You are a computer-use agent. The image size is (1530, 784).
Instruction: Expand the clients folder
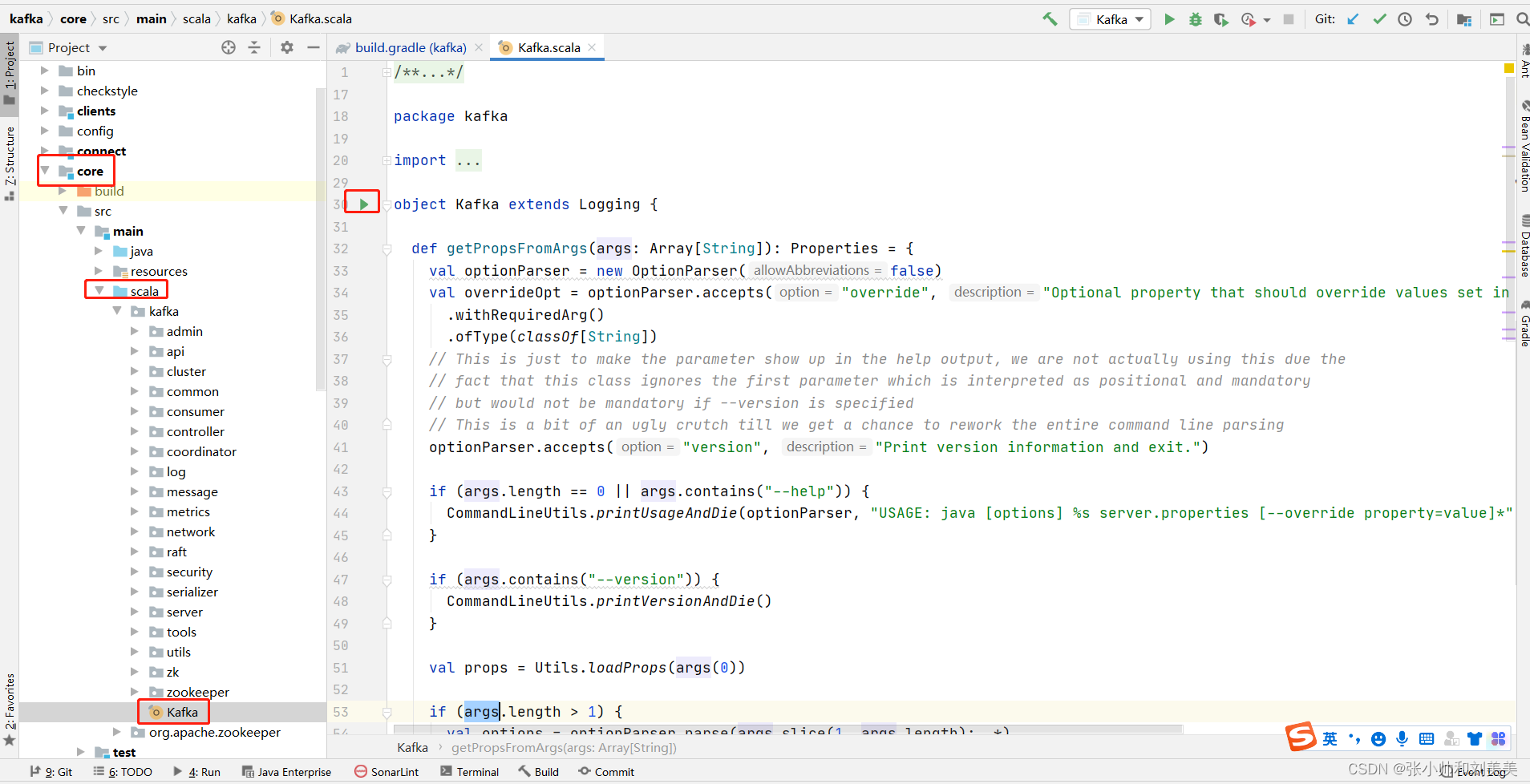click(x=45, y=111)
